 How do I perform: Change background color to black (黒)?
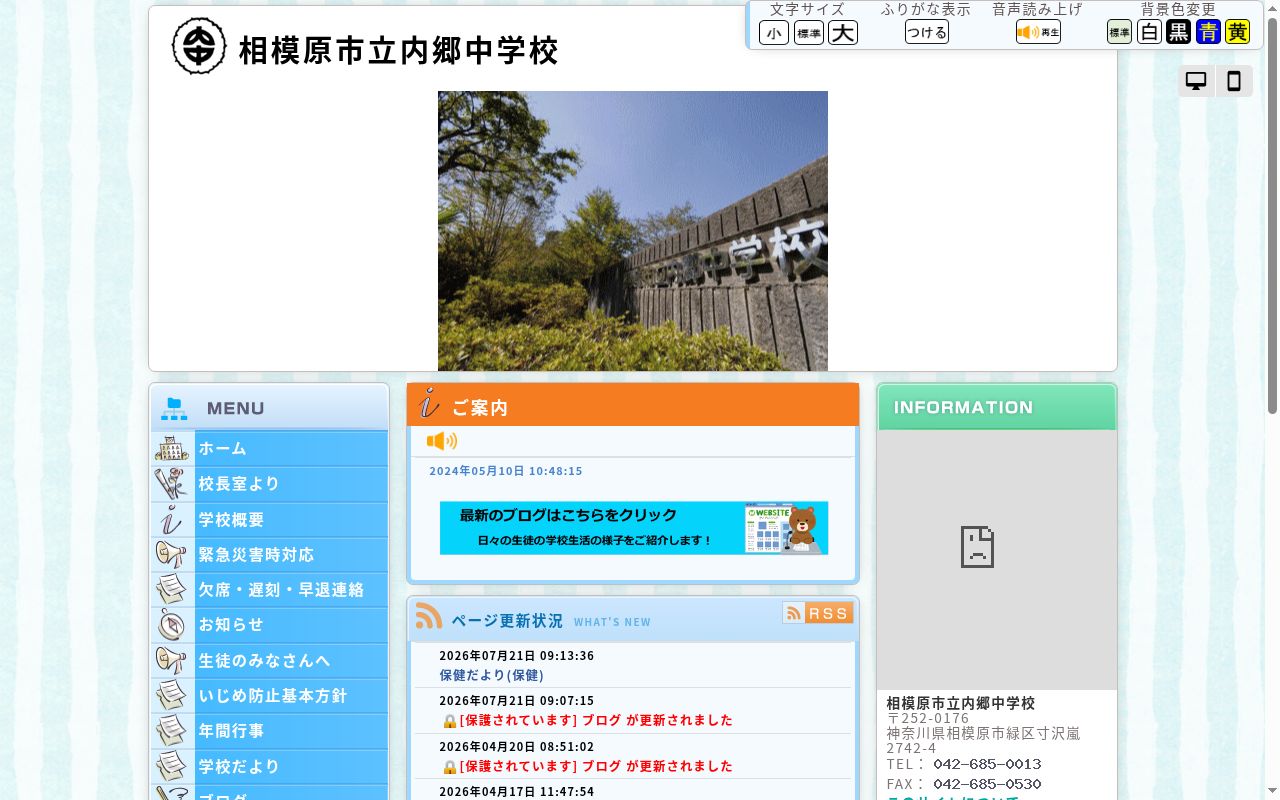point(1179,32)
